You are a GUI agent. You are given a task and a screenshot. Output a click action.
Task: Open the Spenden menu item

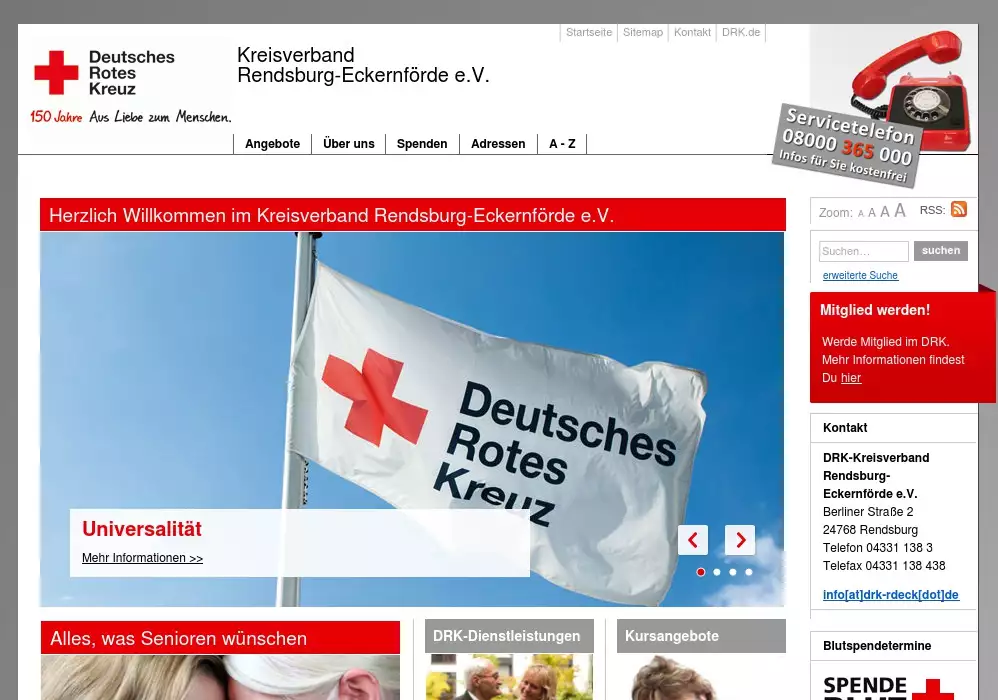[422, 144]
